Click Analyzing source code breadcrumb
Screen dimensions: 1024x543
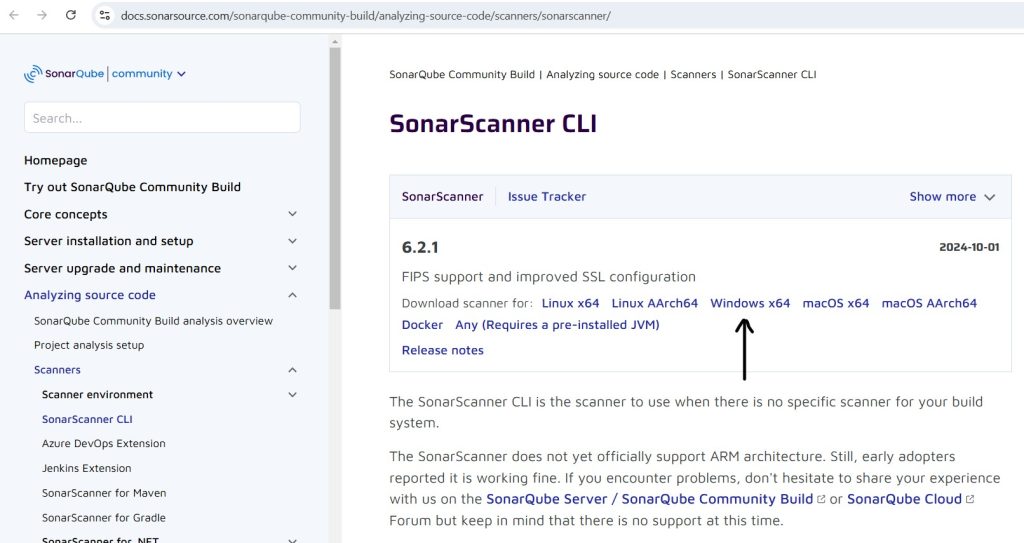pos(602,74)
